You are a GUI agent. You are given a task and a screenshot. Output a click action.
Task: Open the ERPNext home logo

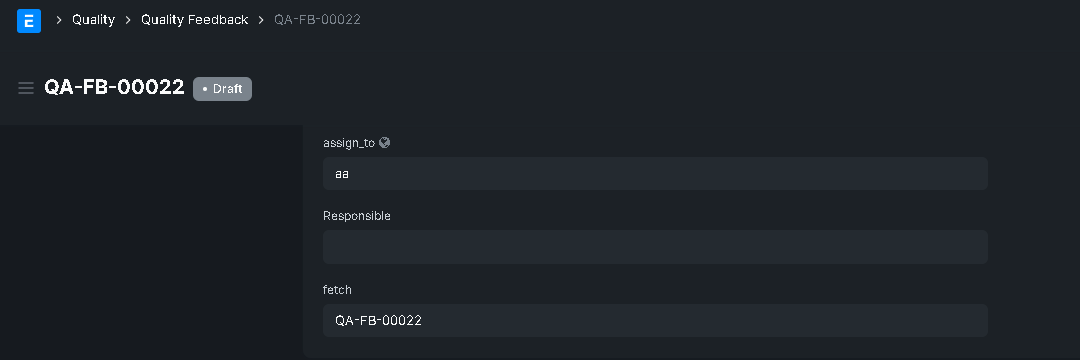[x=29, y=21]
